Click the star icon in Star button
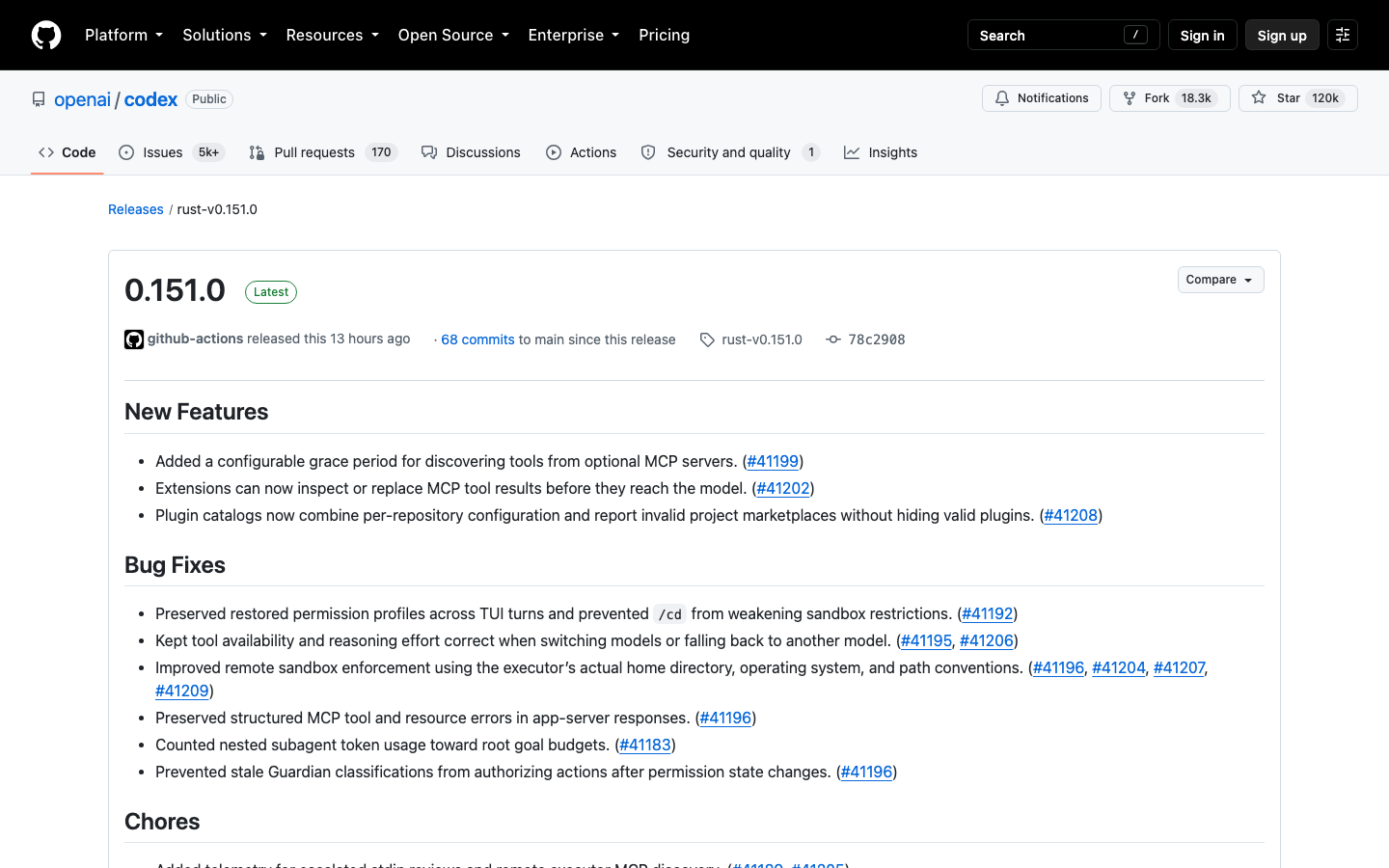Image resolution: width=1389 pixels, height=868 pixels. pyautogui.click(x=1259, y=97)
